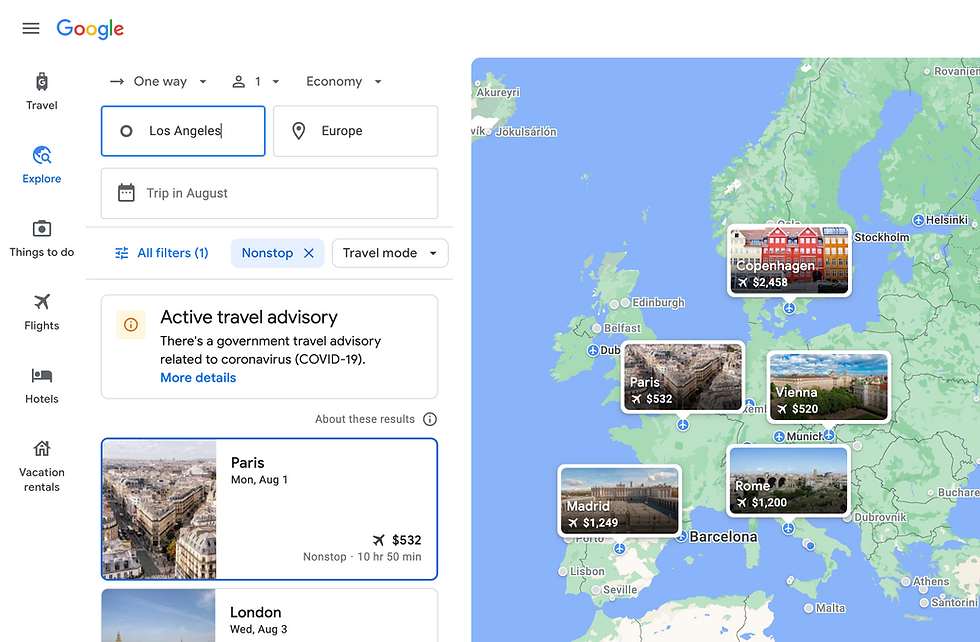
Task: Open the Trip in August date field
Action: [x=269, y=193]
